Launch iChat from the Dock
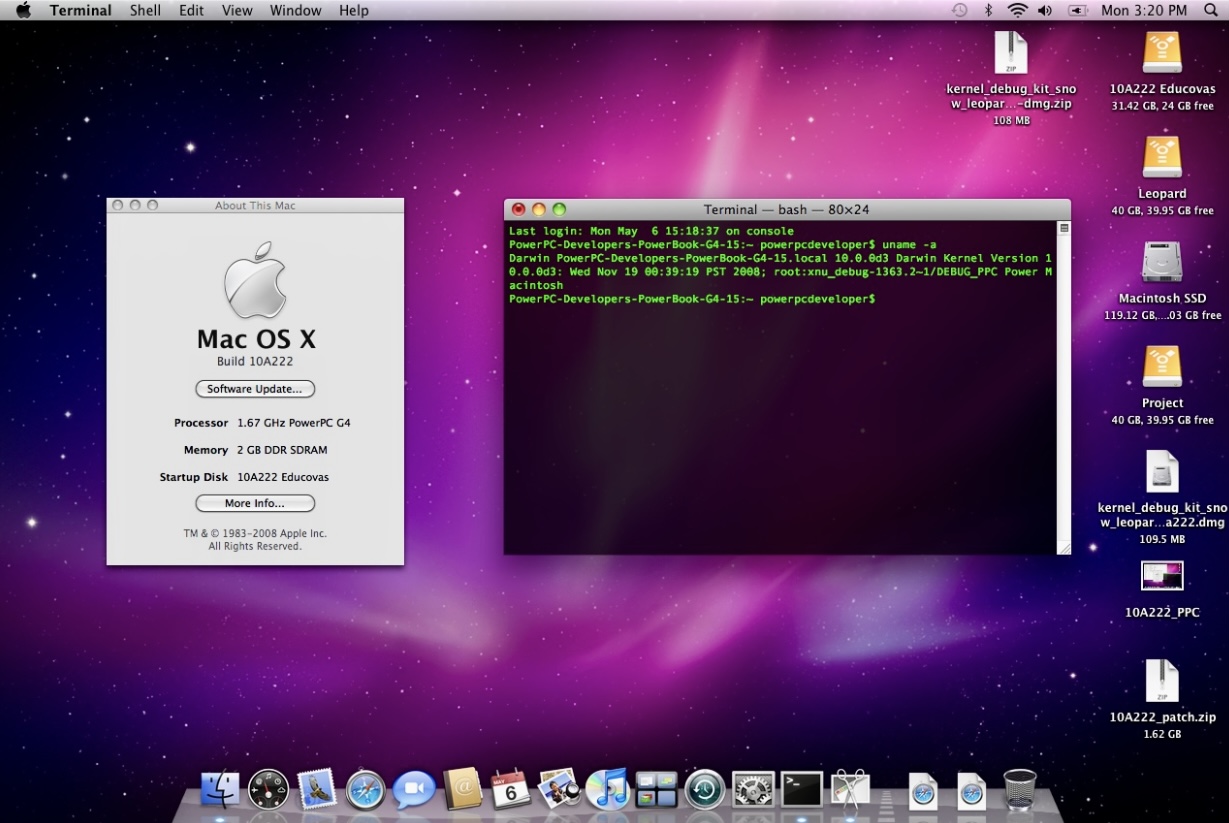 click(414, 789)
